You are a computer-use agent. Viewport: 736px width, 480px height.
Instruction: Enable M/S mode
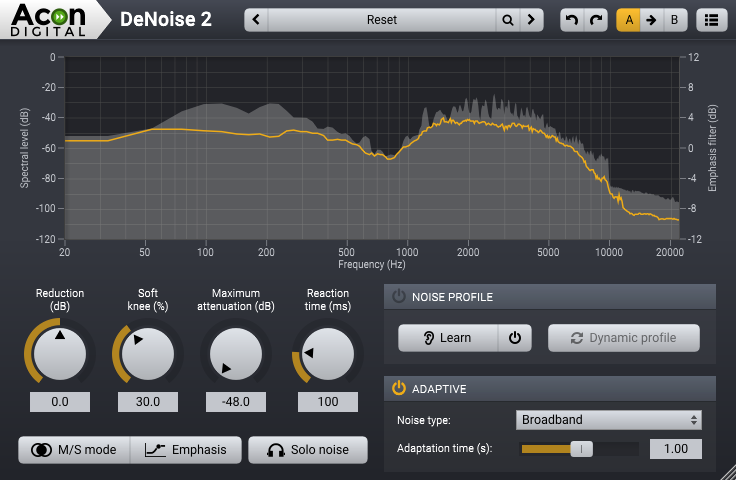(74, 450)
